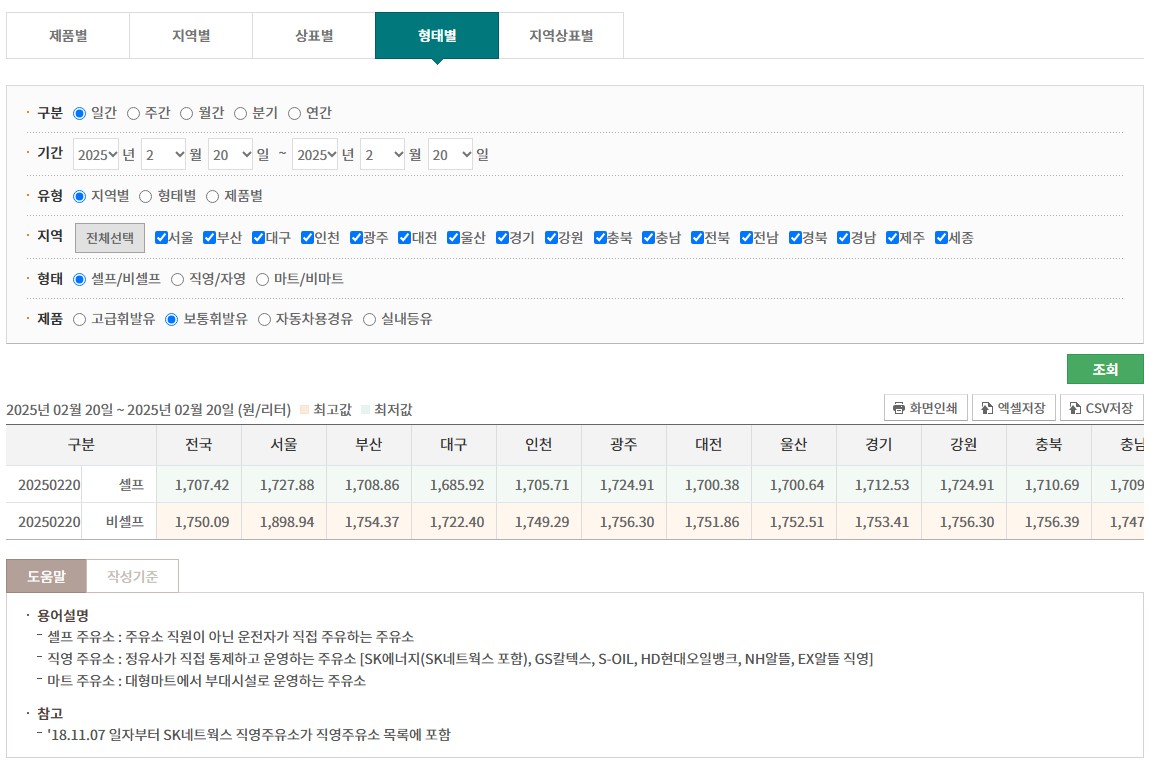Open end year dropdown
The height and width of the screenshot is (773, 1158).
[315, 154]
